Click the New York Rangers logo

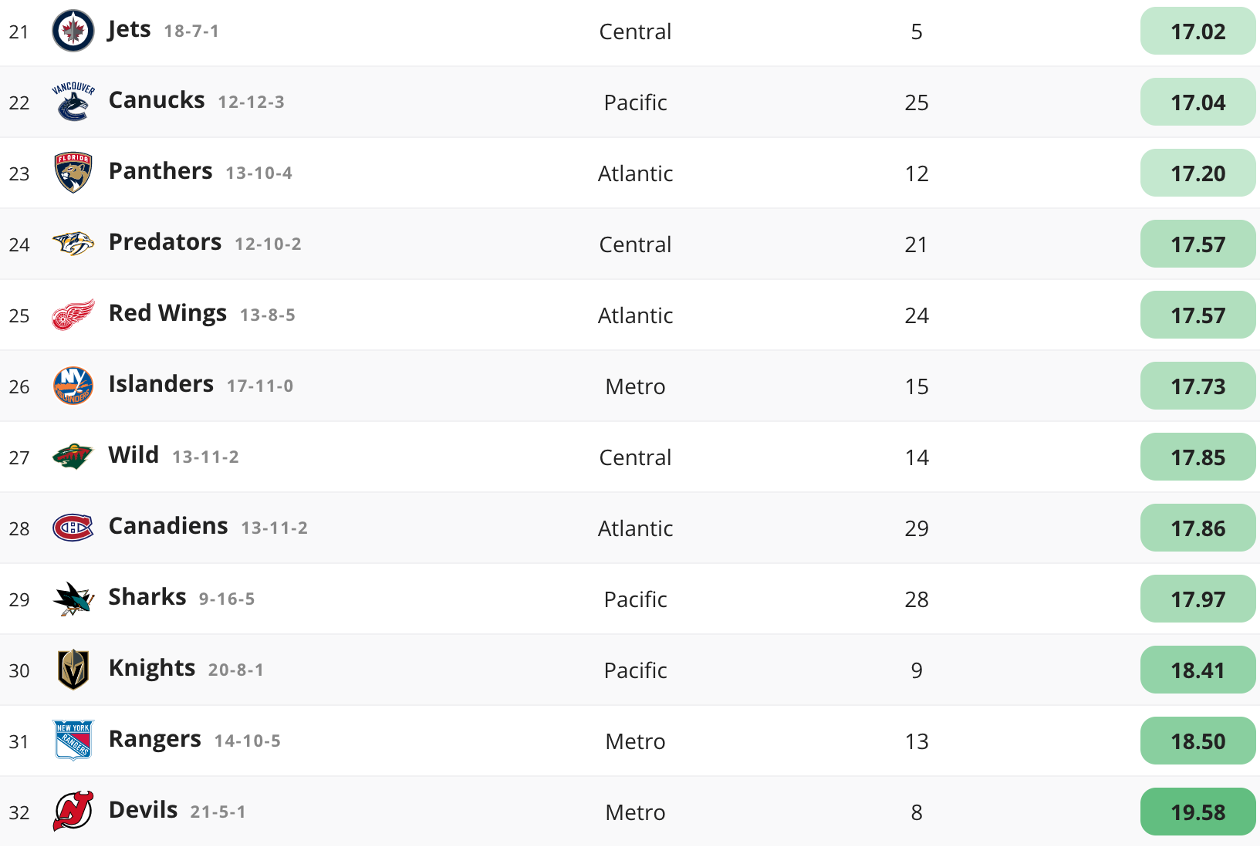pos(73,741)
